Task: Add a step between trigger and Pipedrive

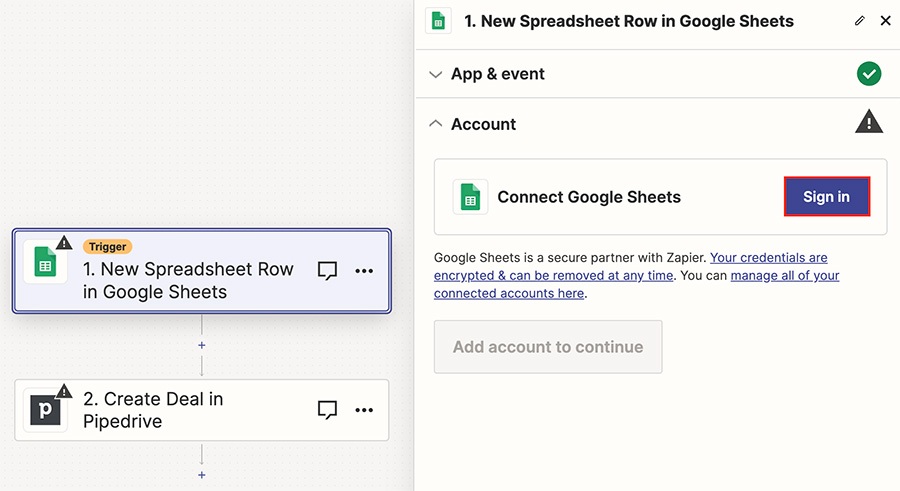Action: tap(201, 345)
